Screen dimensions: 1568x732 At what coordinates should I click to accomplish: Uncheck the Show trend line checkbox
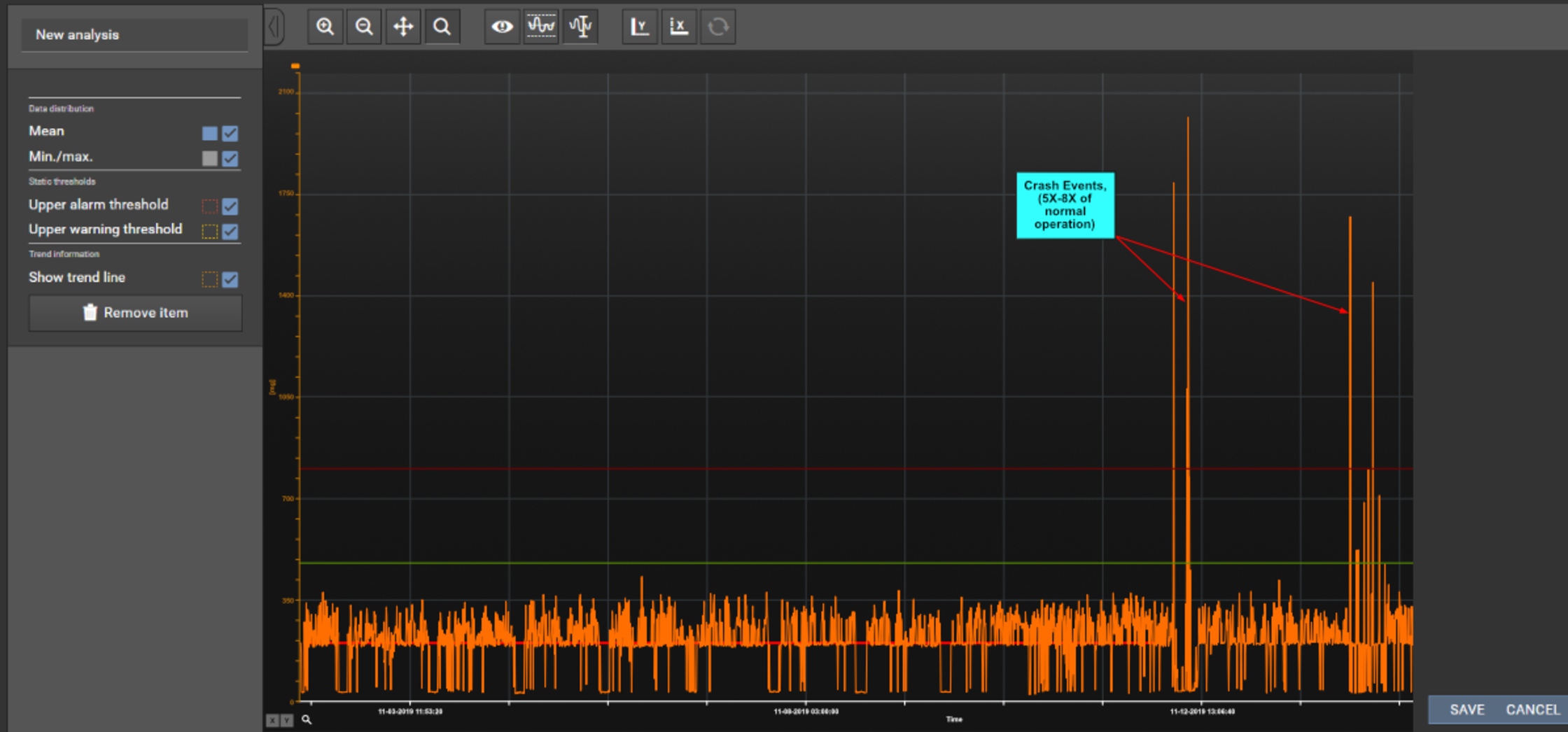click(x=230, y=280)
